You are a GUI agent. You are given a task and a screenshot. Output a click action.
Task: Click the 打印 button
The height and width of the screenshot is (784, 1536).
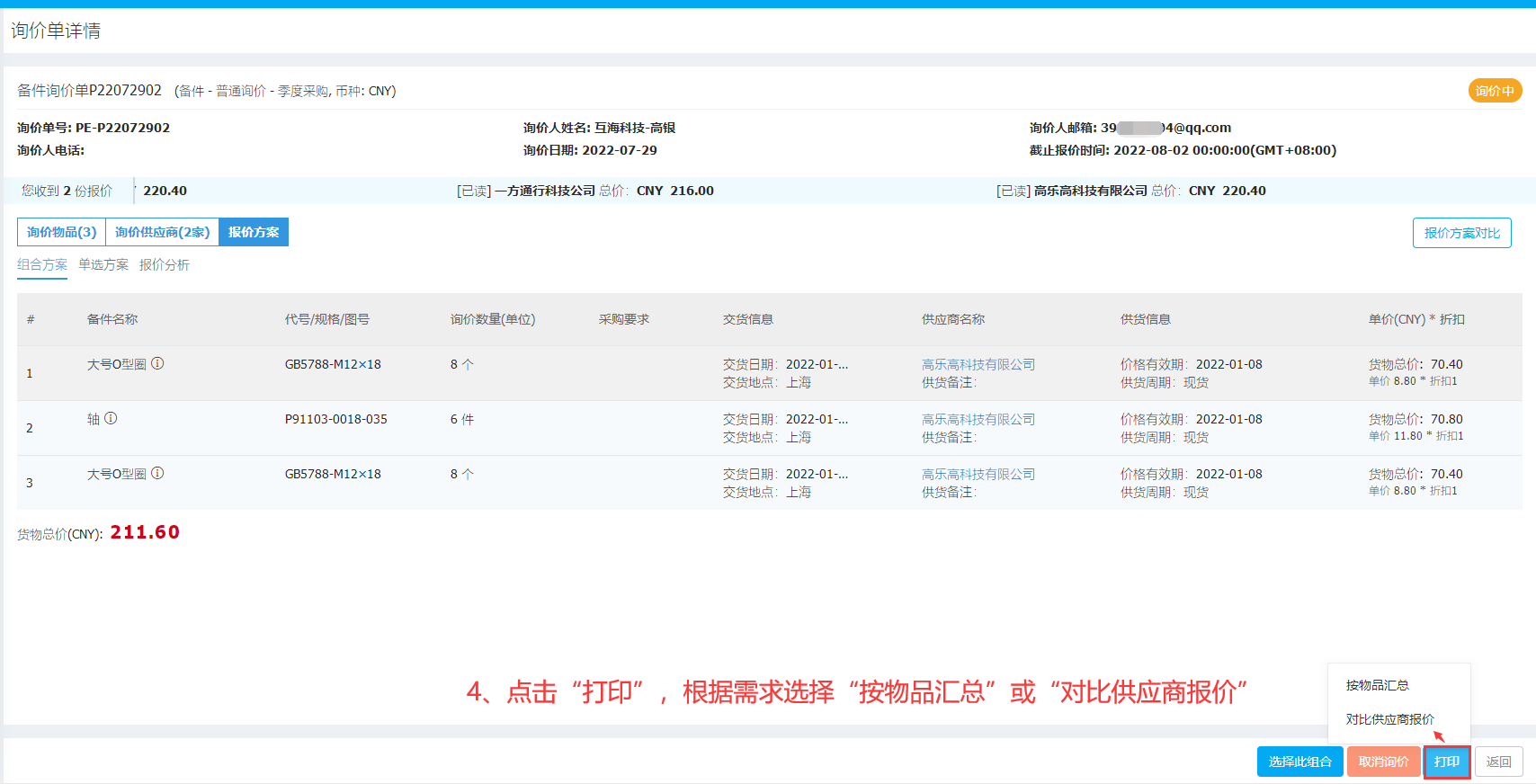point(1447,762)
